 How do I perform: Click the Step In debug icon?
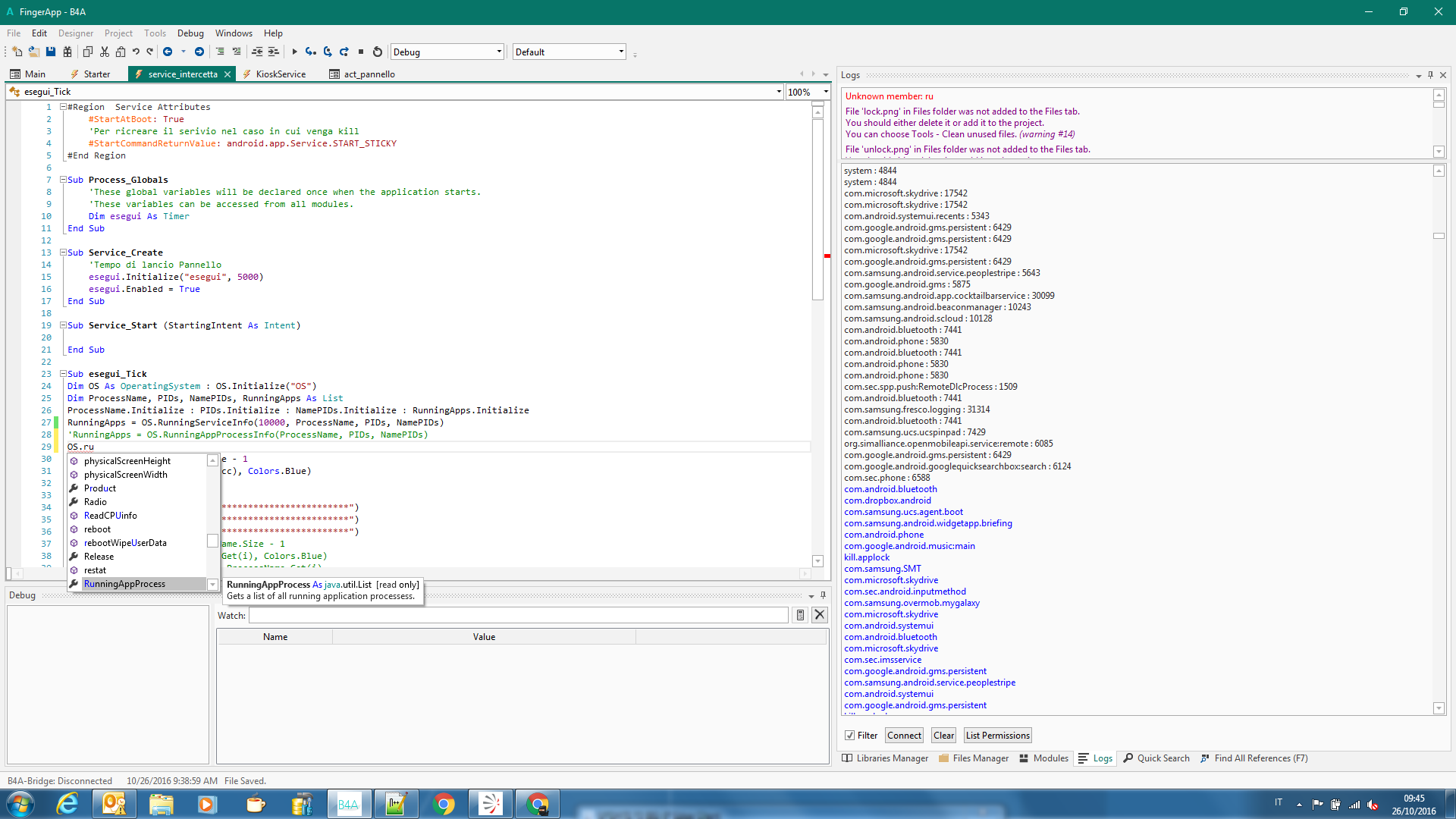point(311,52)
